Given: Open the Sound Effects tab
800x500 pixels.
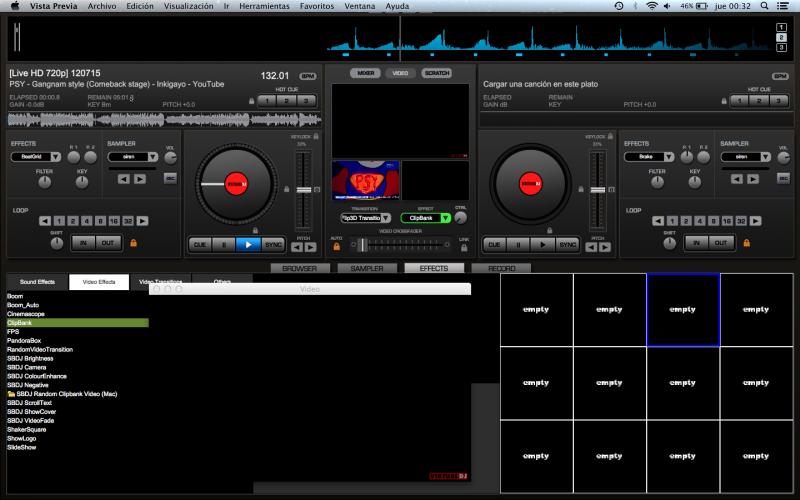Looking at the screenshot, I should point(37,282).
